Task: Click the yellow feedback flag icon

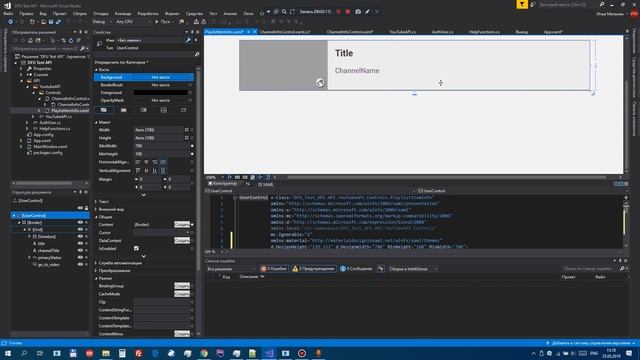Action: point(522,4)
